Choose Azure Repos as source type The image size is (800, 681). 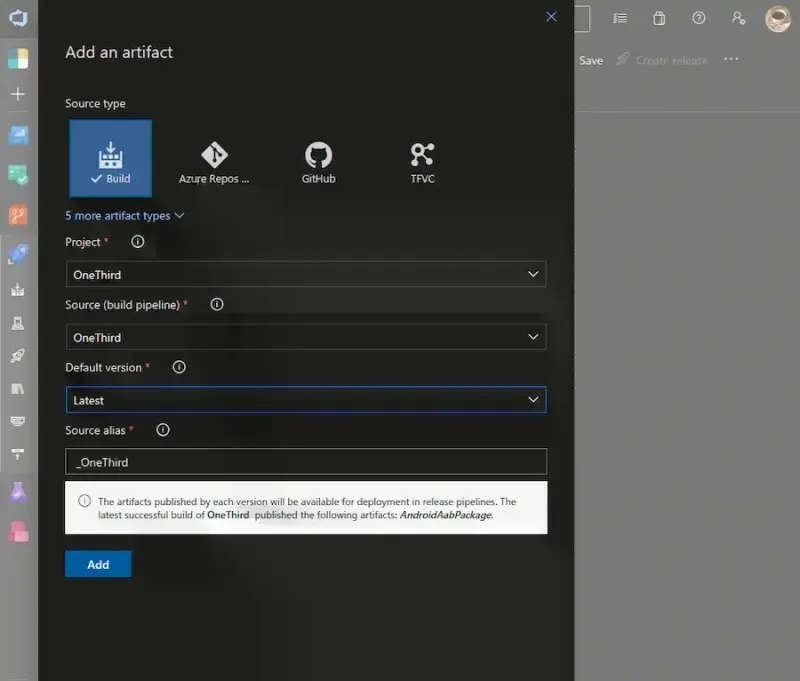click(214, 160)
